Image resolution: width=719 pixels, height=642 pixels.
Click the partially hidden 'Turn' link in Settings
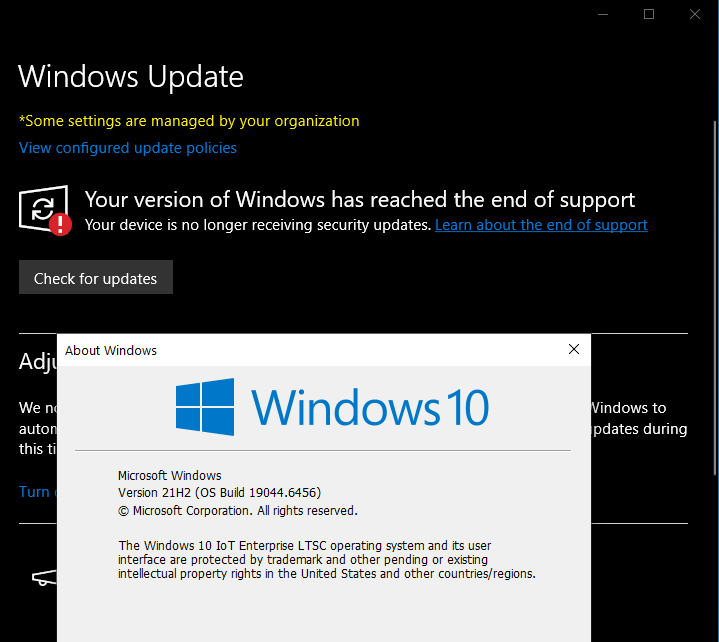tap(37, 492)
